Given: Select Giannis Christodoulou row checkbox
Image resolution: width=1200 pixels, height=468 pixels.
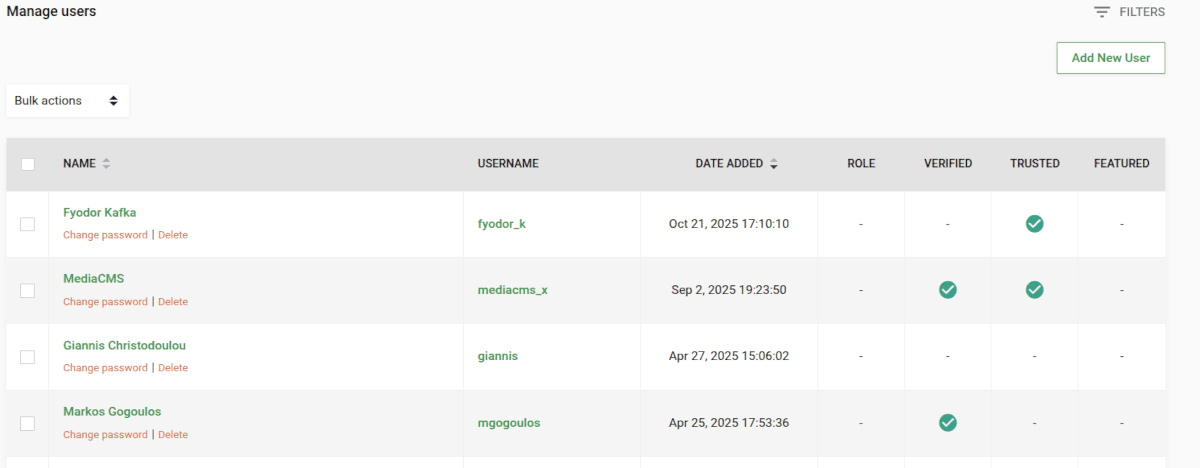Looking at the screenshot, I should click(x=28, y=357).
